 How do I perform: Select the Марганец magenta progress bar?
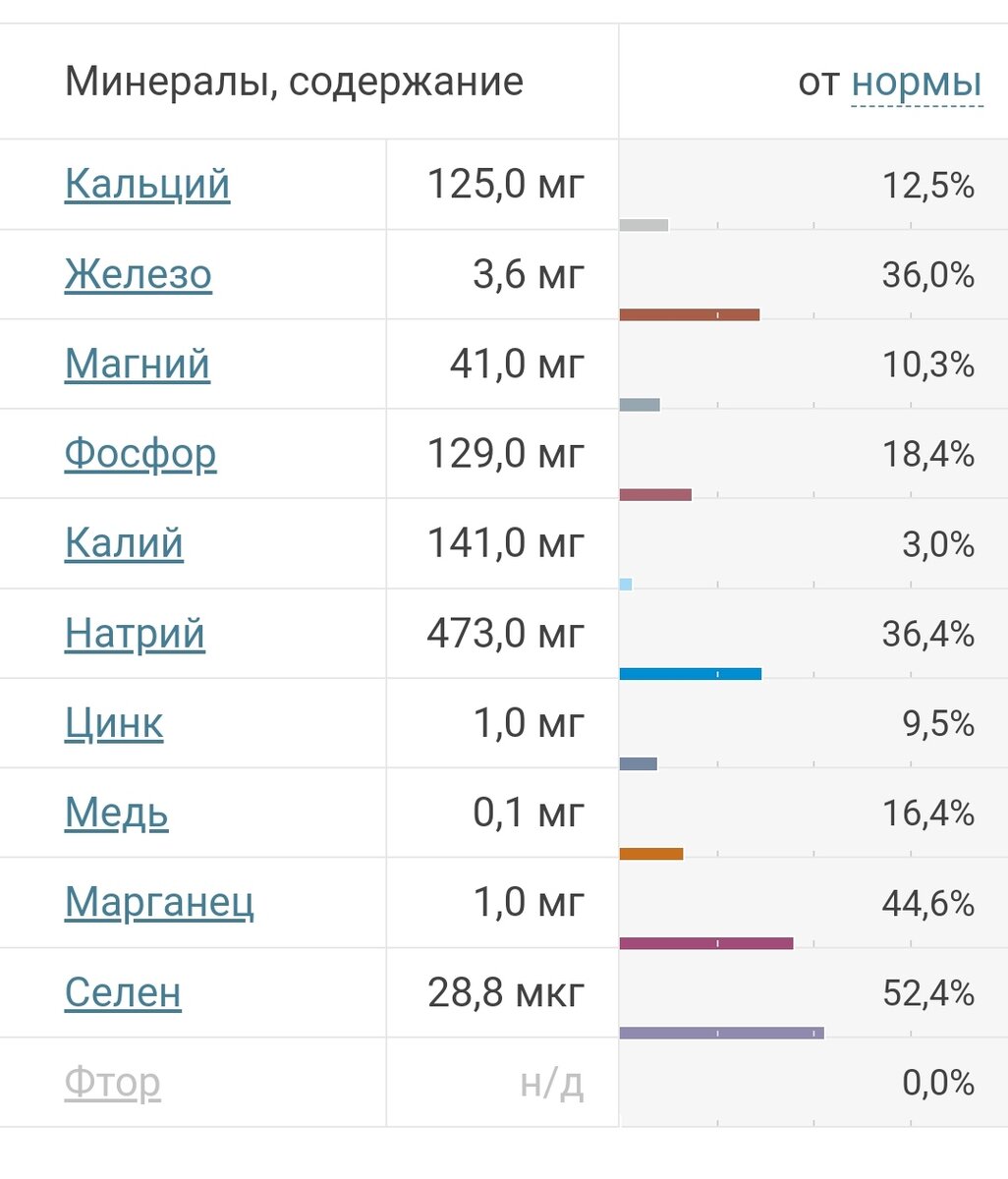coord(707,943)
